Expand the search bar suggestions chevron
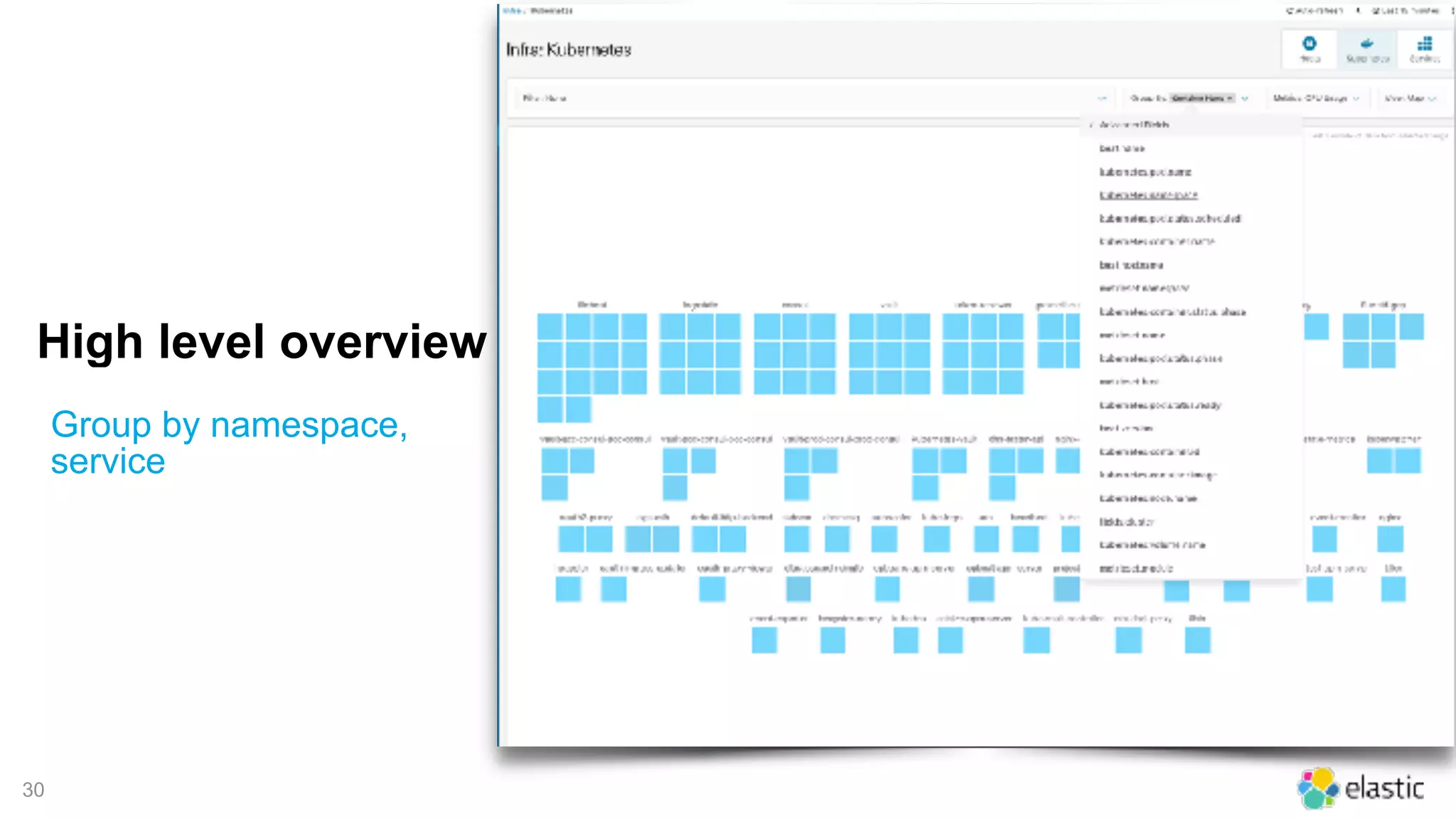The height and width of the screenshot is (819, 1456). [x=1102, y=98]
